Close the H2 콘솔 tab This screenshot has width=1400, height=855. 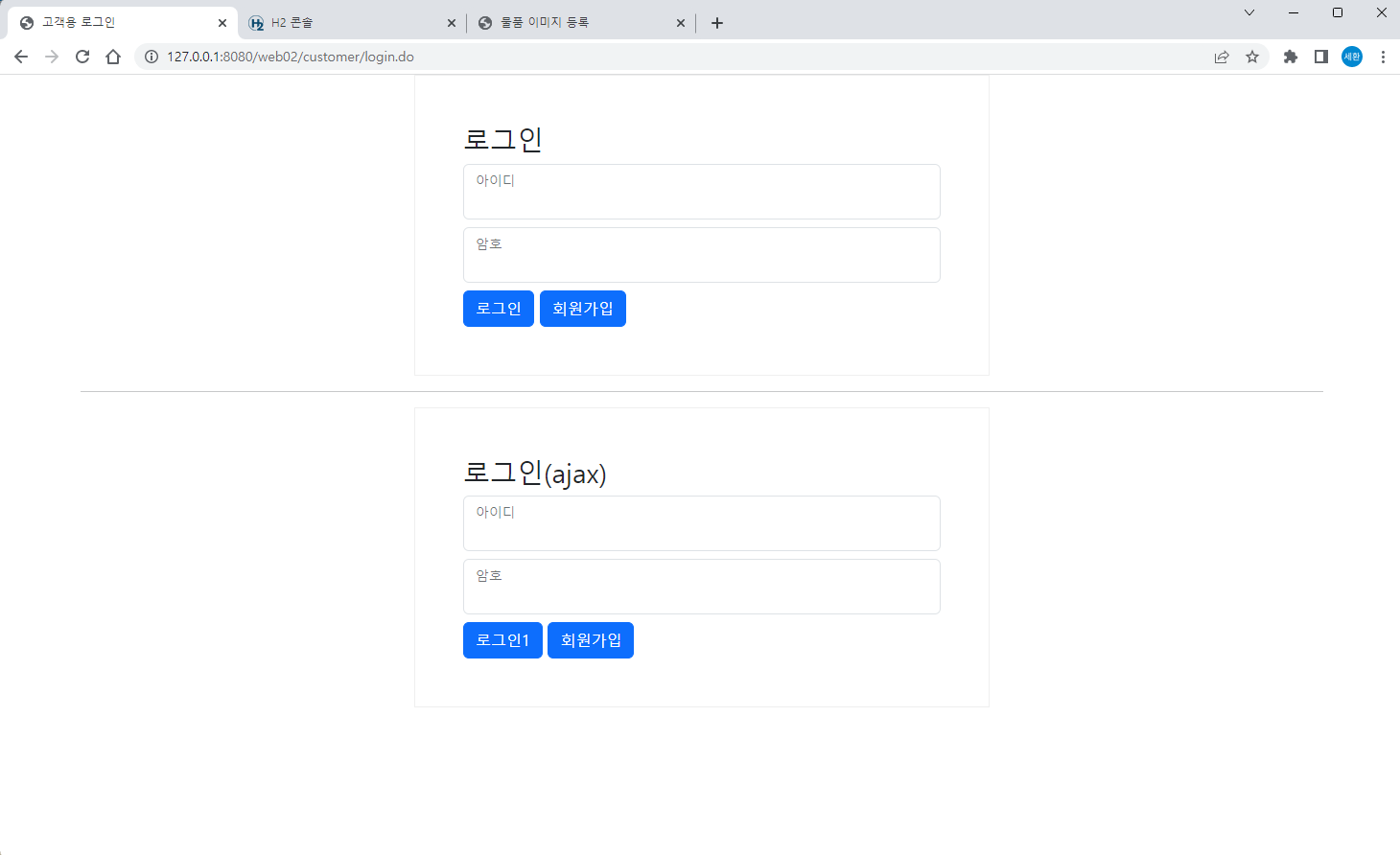click(452, 23)
